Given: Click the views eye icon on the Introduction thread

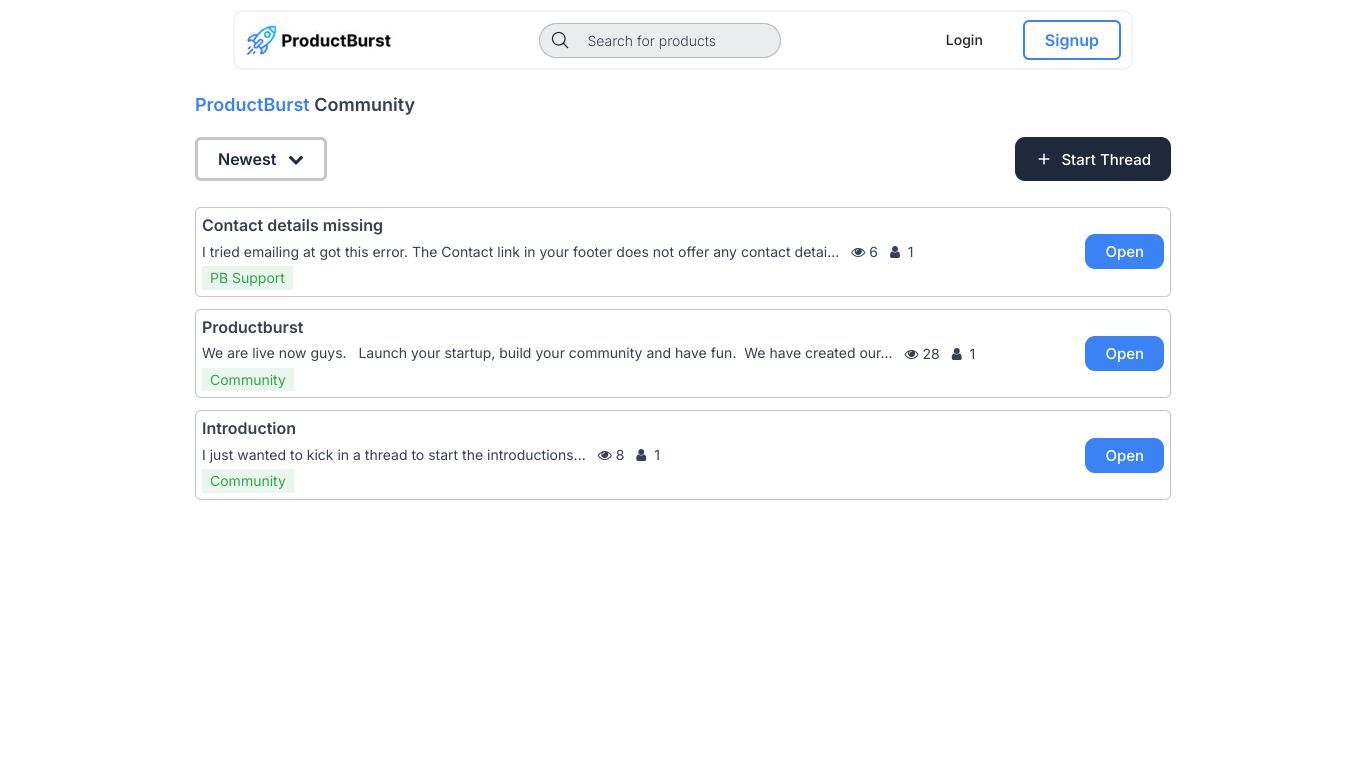Looking at the screenshot, I should pyautogui.click(x=604, y=455).
